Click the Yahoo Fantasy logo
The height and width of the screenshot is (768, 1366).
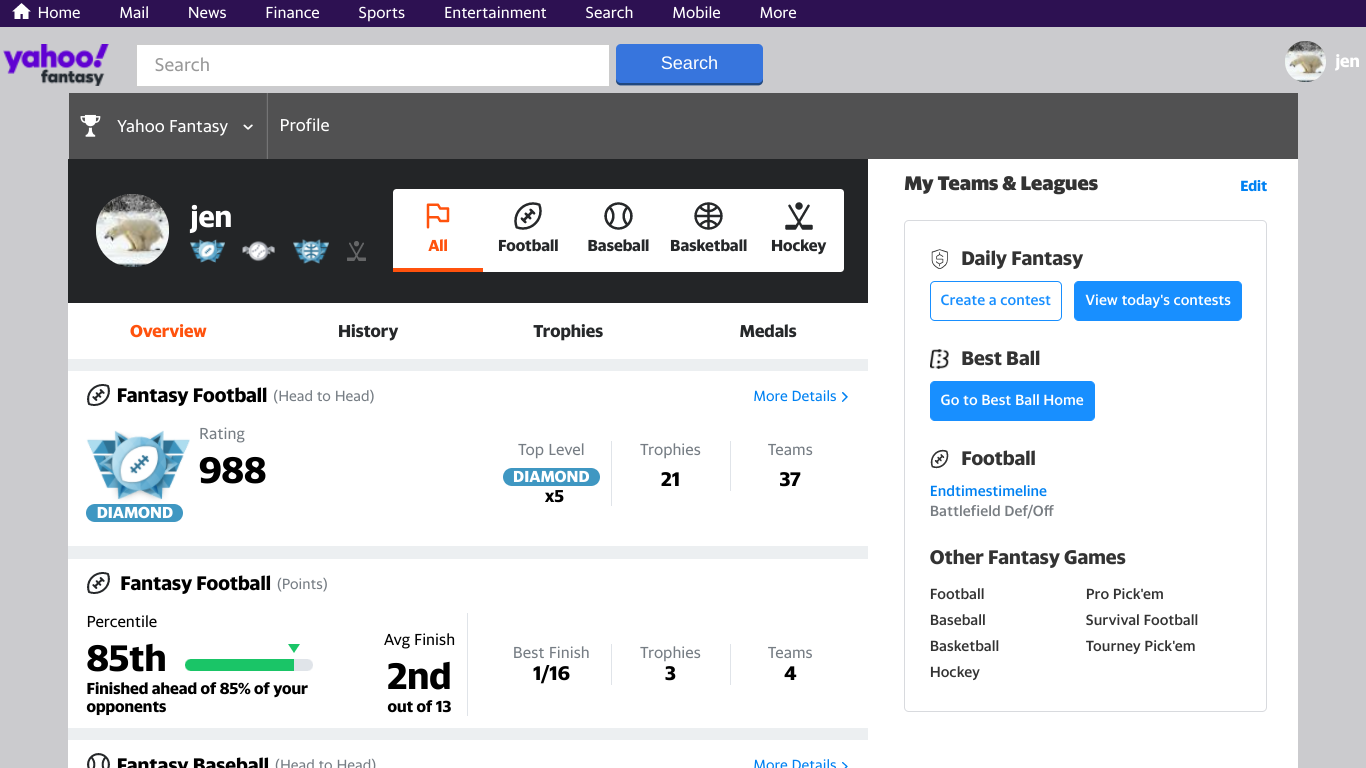click(x=56, y=64)
